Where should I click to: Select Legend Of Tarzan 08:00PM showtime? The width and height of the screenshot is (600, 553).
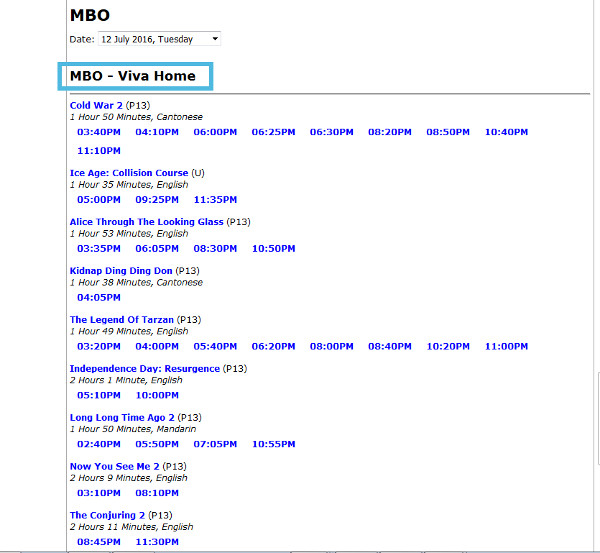[331, 347]
